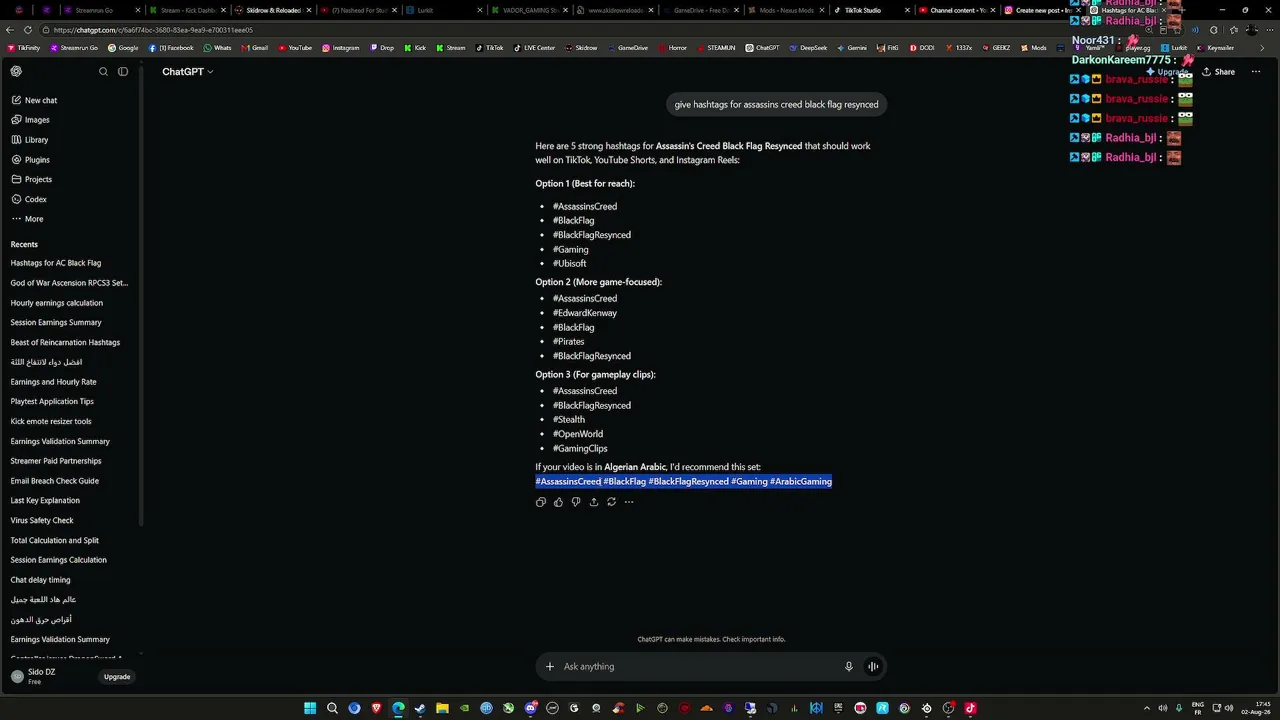Give the response a thumbs up

tap(558, 502)
